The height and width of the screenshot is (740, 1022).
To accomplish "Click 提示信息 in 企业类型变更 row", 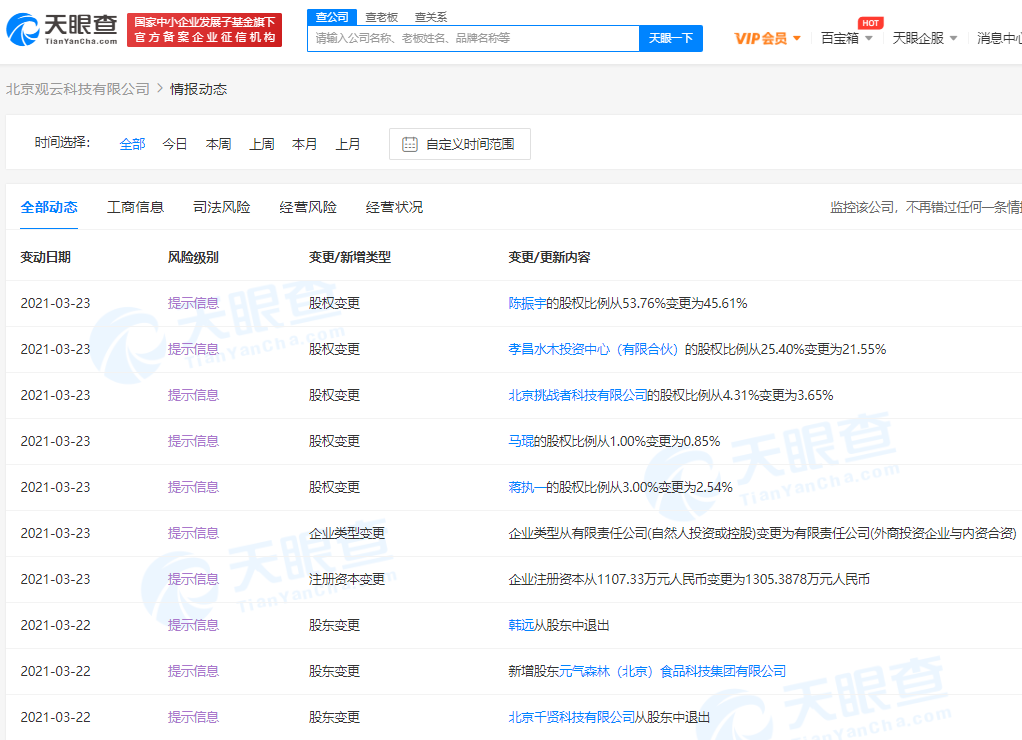I will (193, 533).
